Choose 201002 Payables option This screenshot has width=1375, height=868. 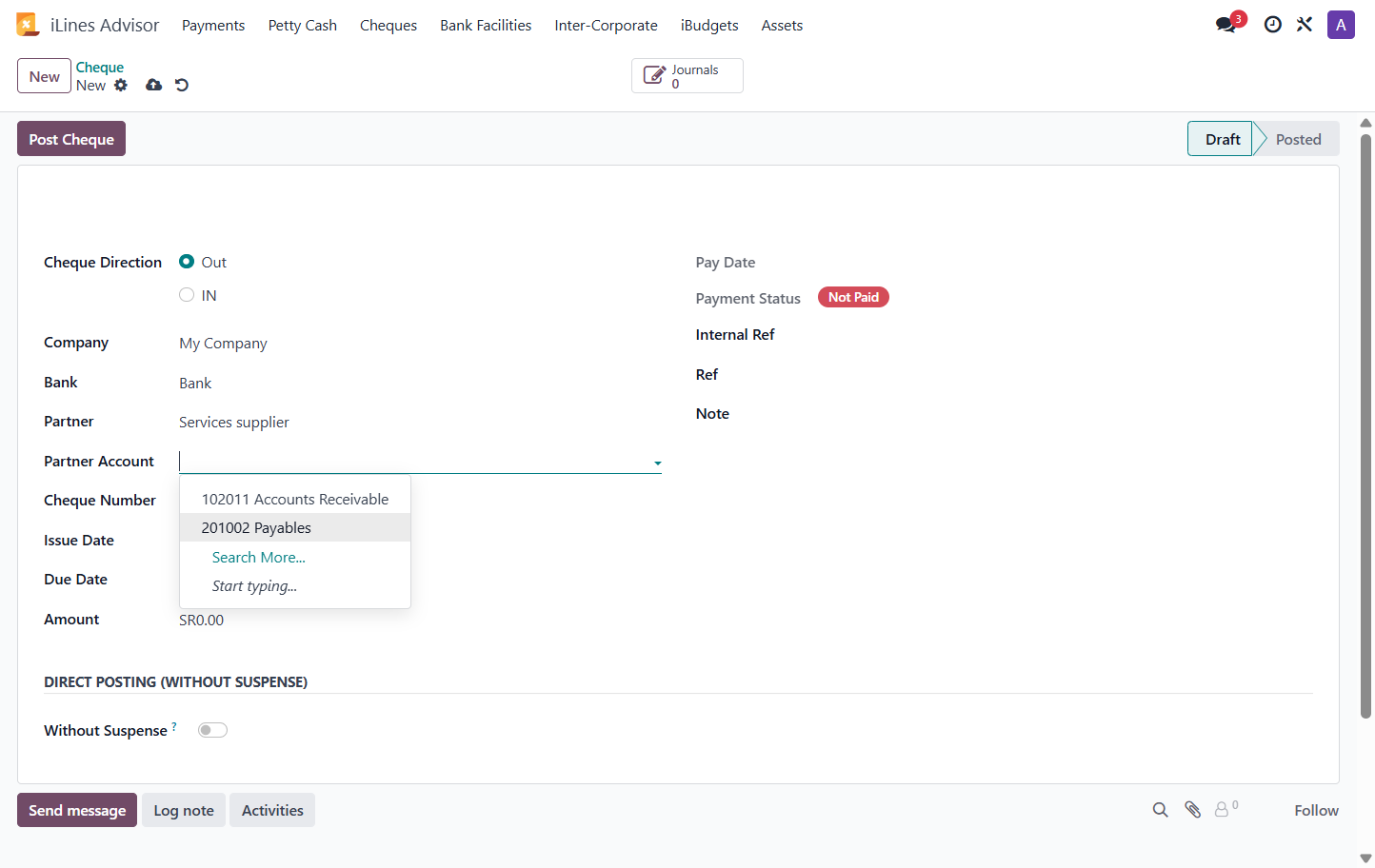tap(295, 527)
